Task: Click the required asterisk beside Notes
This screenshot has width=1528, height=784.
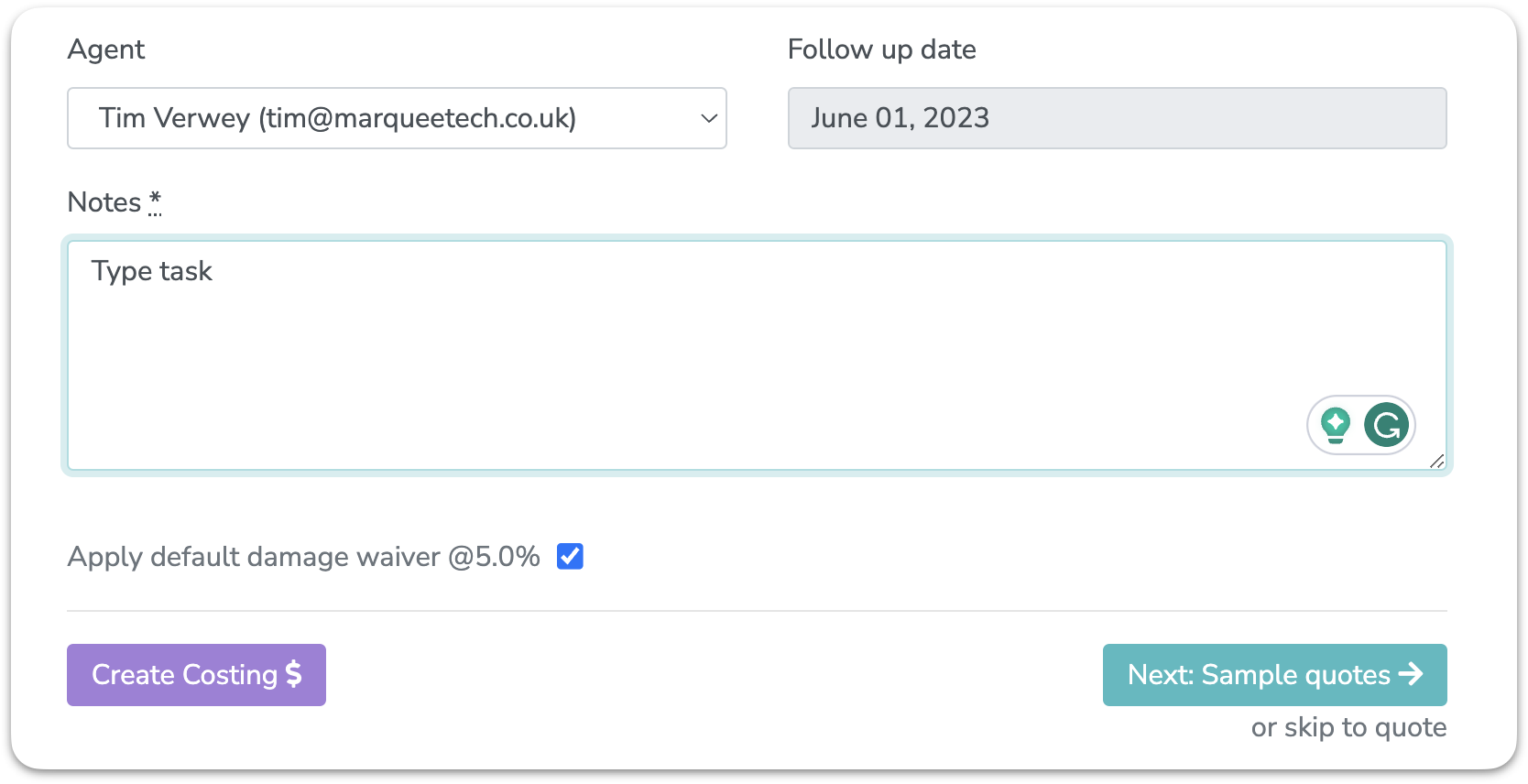Action: (155, 201)
